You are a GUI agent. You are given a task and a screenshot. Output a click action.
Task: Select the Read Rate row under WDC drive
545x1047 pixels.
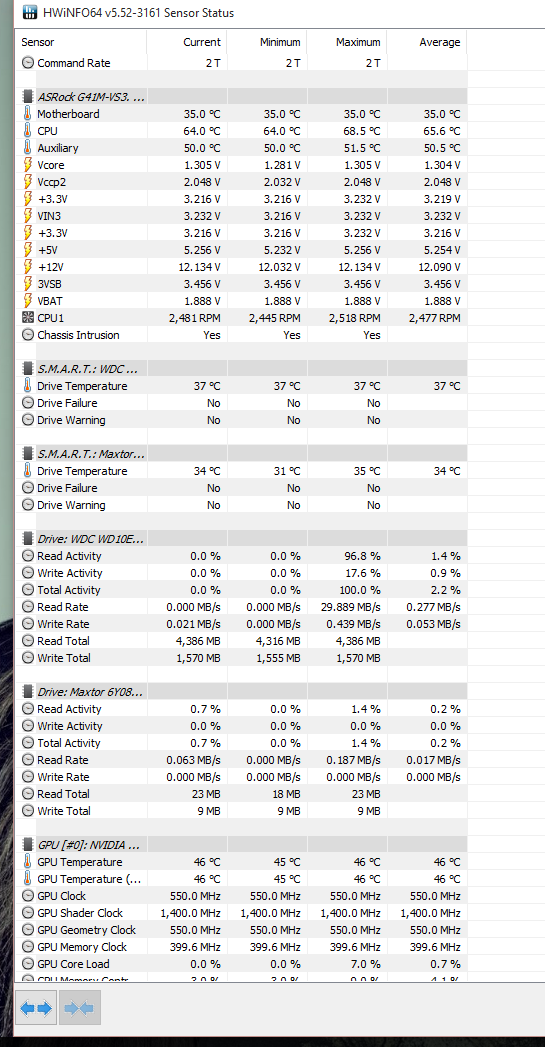[x=240, y=607]
